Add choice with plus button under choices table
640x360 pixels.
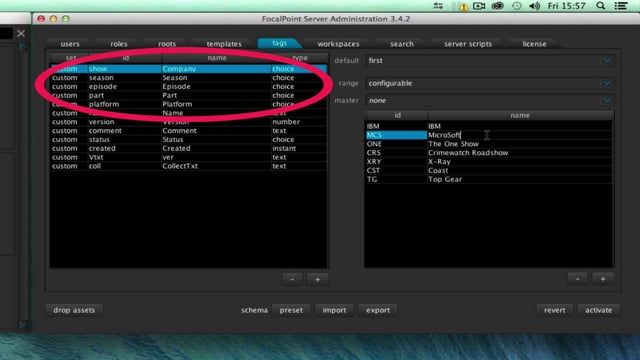click(x=603, y=279)
